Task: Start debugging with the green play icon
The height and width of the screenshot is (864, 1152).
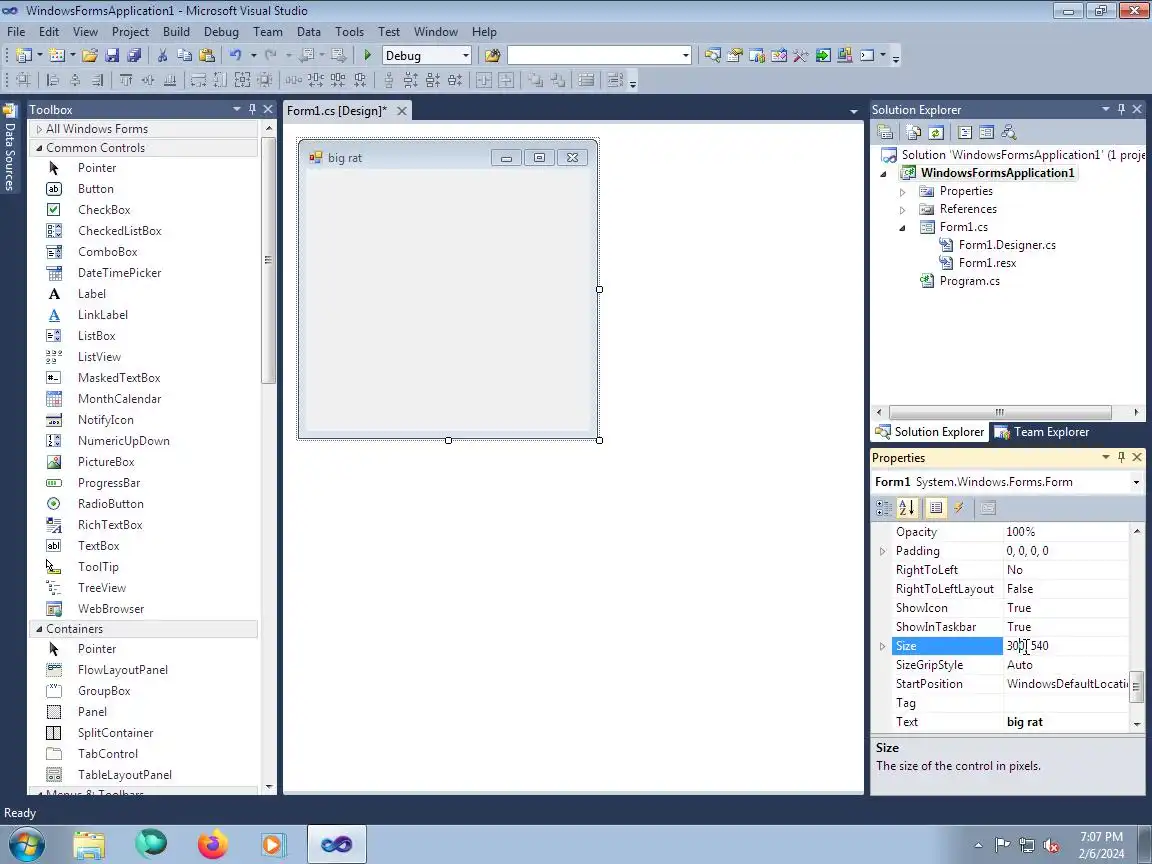Action: point(367,55)
